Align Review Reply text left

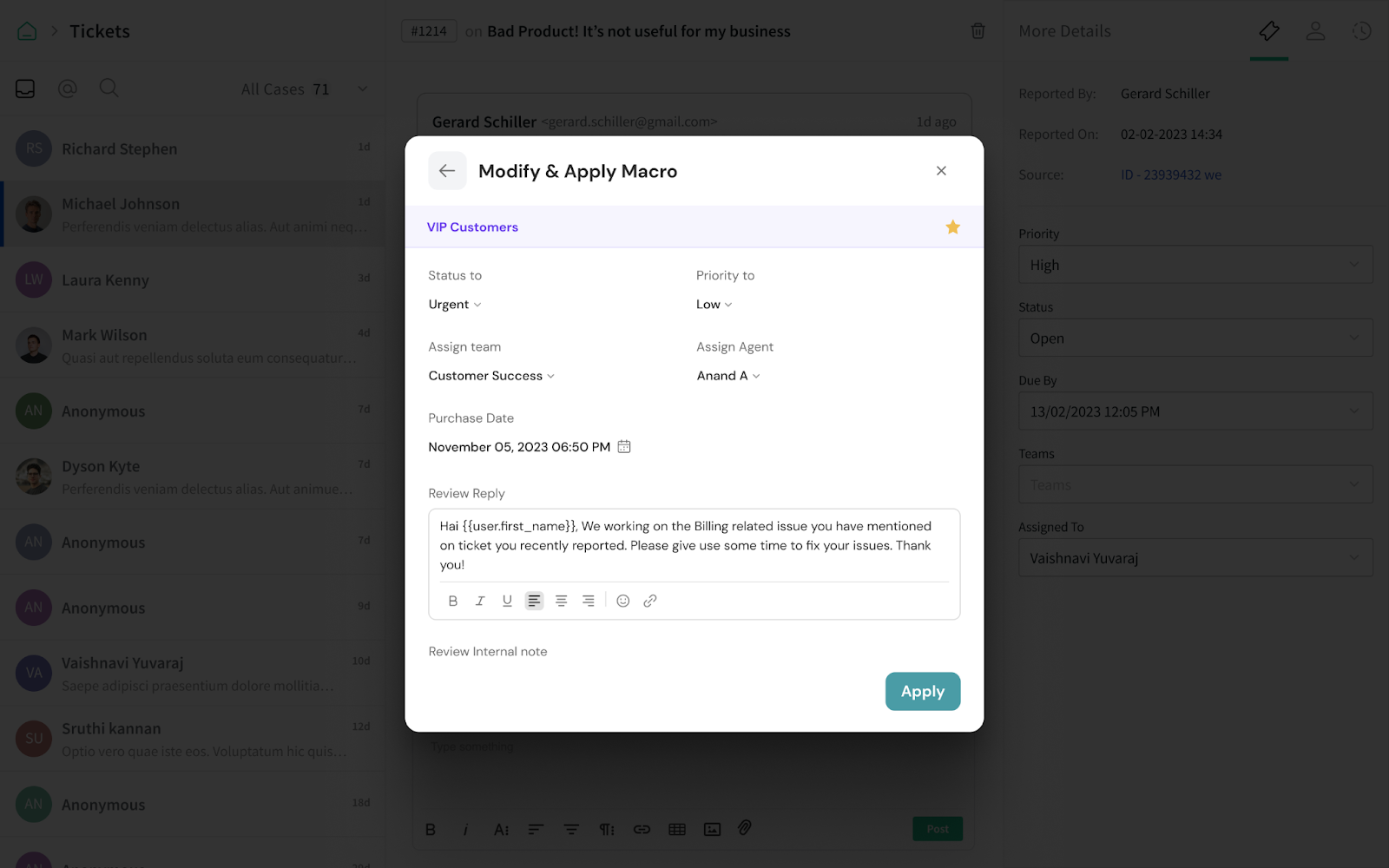pyautogui.click(x=534, y=601)
